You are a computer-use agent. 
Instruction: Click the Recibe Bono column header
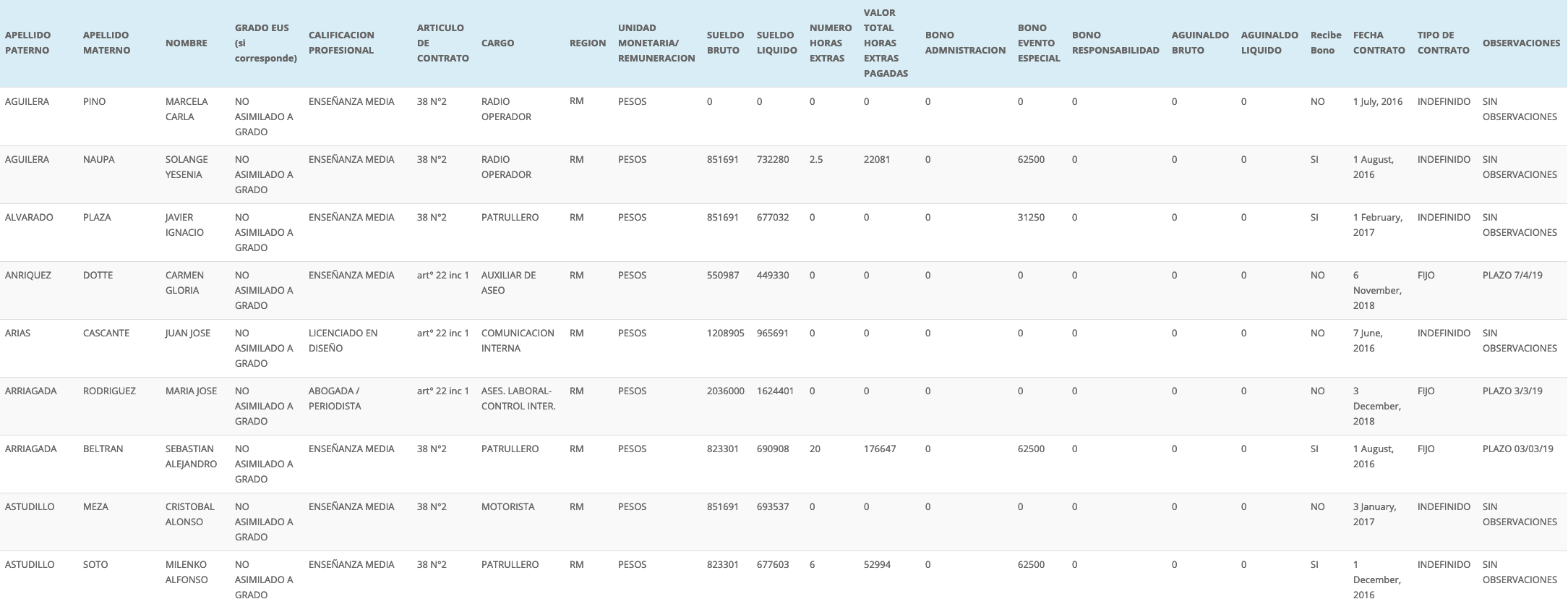click(1326, 43)
